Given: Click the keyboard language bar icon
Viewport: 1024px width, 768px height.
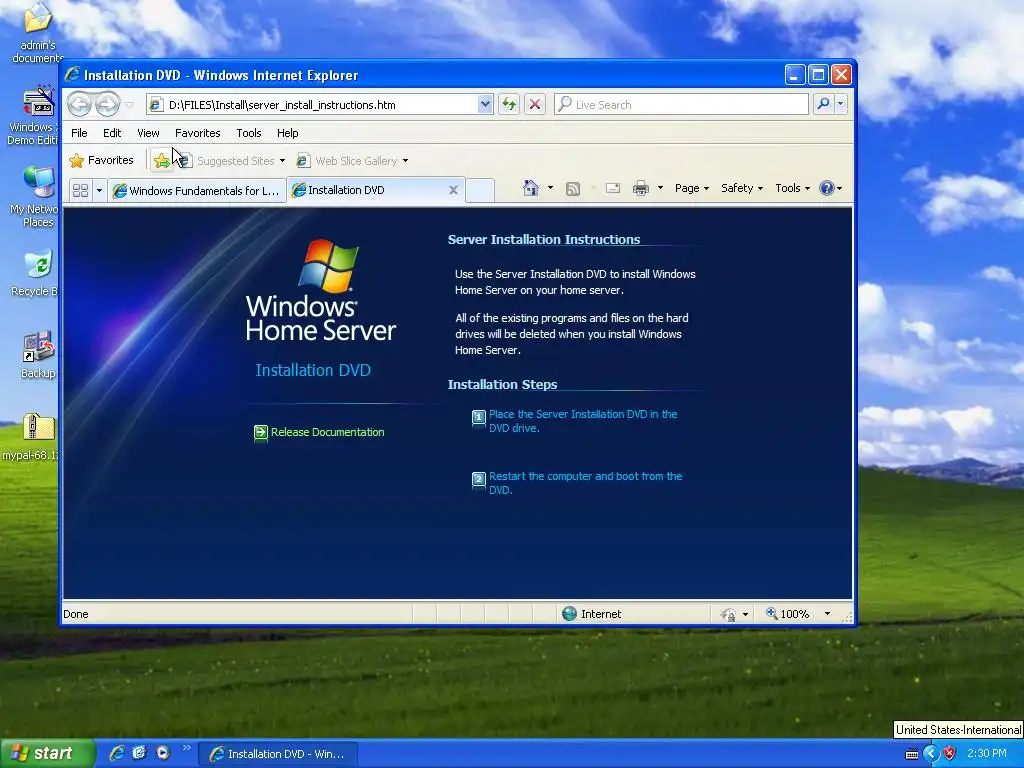Looking at the screenshot, I should pos(912,754).
